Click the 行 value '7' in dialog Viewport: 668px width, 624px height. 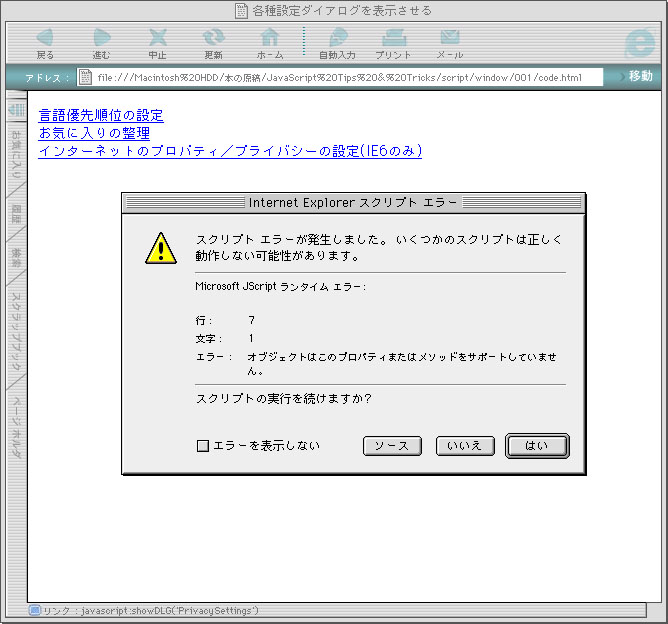coord(251,320)
